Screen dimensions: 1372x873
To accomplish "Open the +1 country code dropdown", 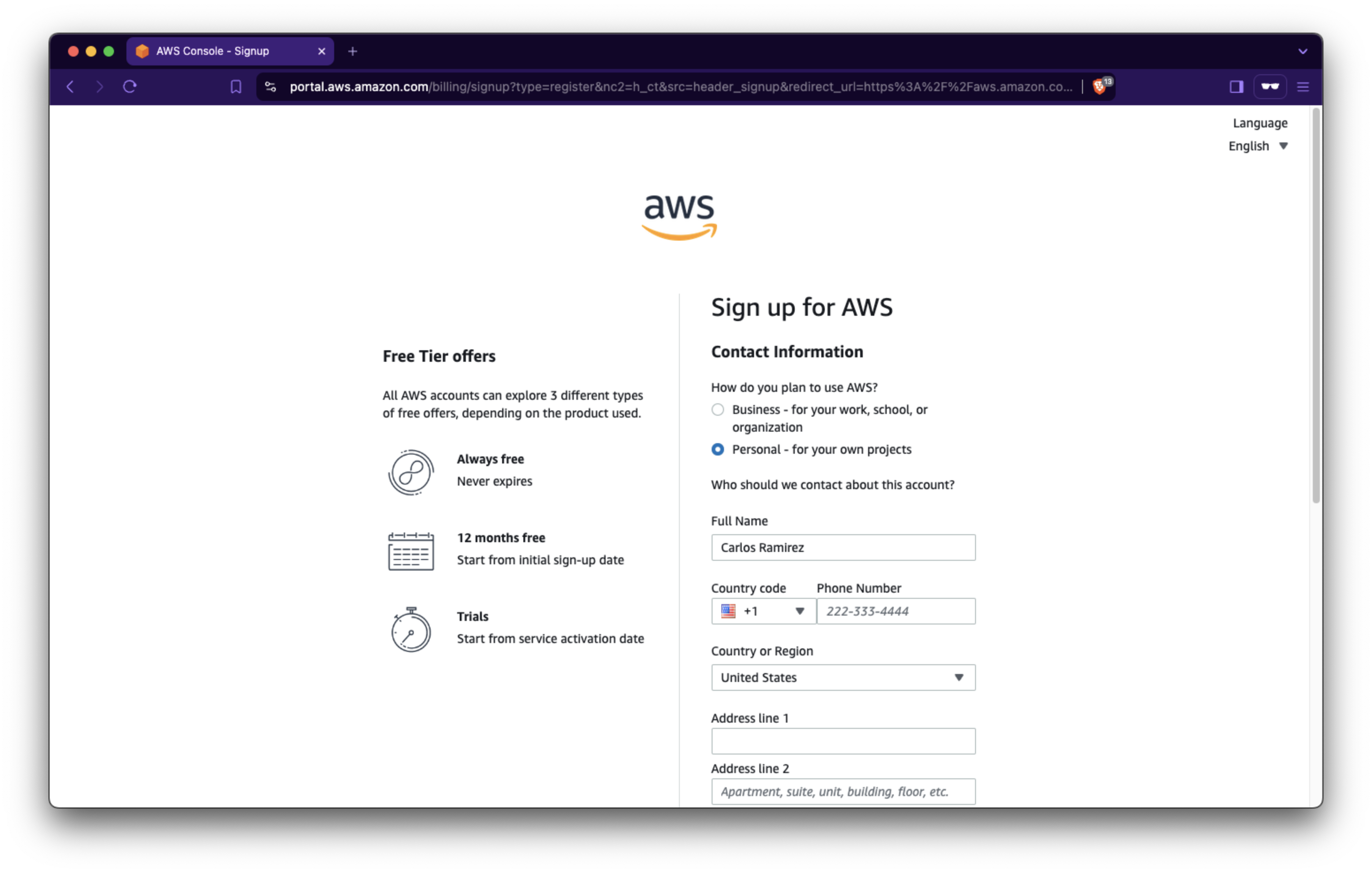I will [763, 611].
